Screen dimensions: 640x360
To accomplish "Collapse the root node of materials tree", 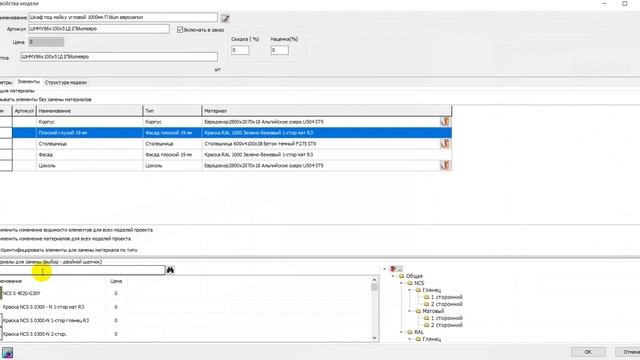I will tap(384, 269).
